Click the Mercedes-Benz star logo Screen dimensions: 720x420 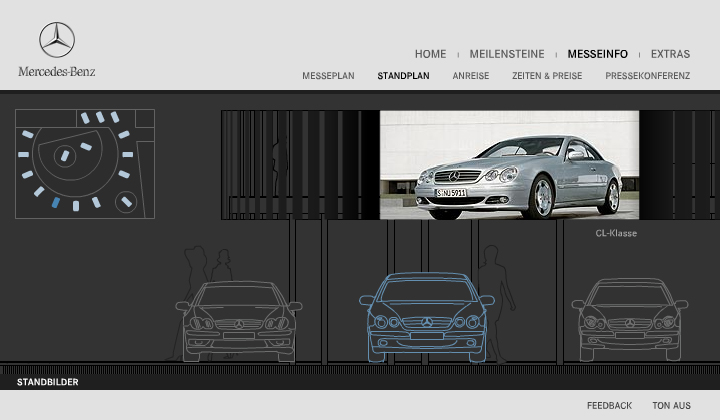(x=57, y=40)
